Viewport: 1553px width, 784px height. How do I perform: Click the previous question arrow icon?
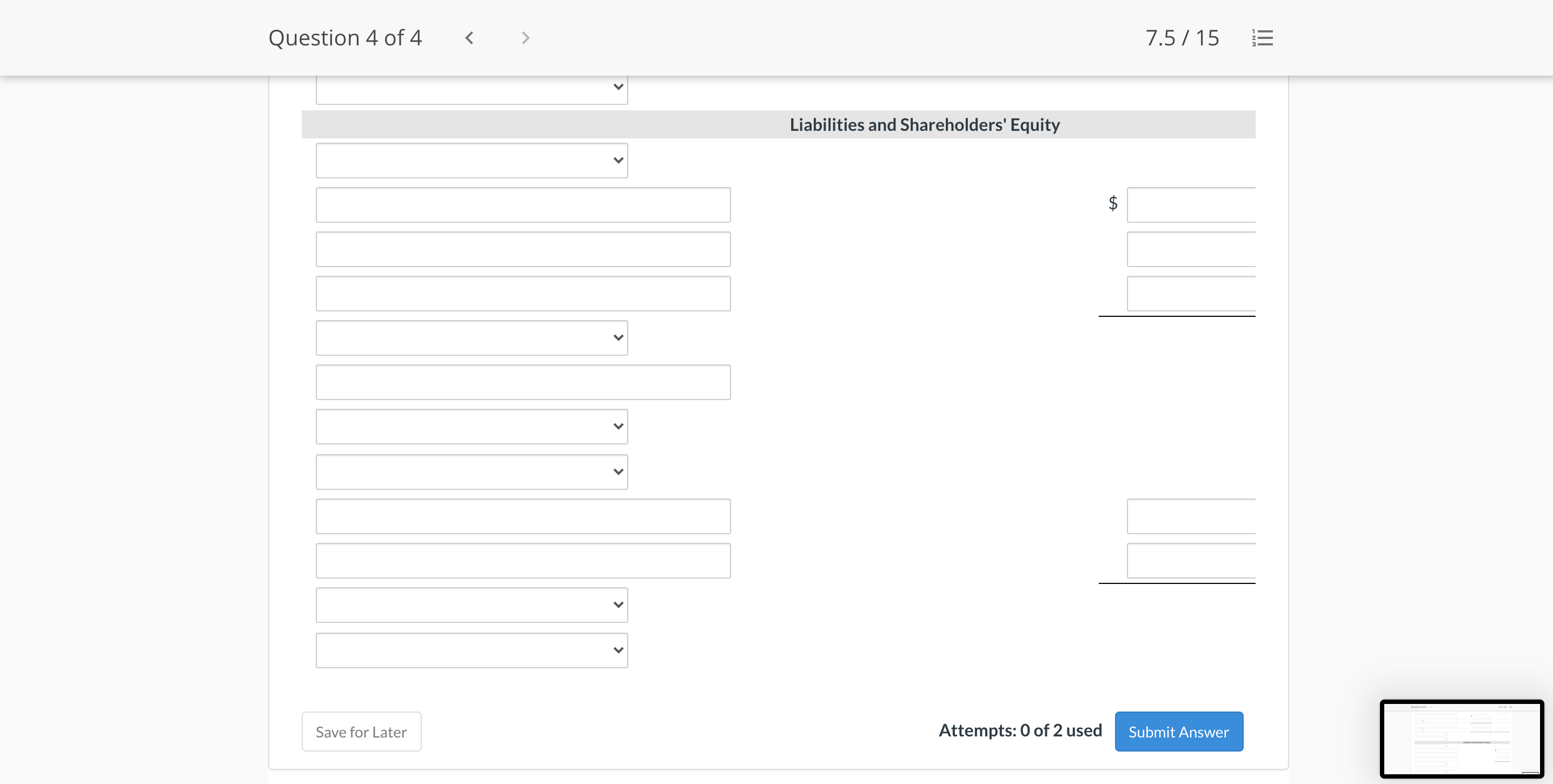[467, 37]
